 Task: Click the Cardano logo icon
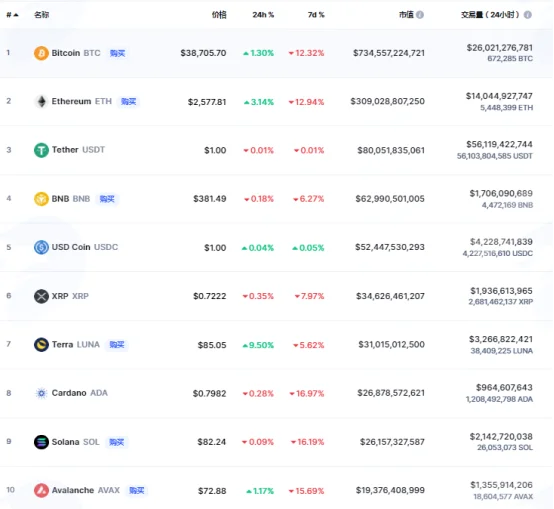point(41,393)
